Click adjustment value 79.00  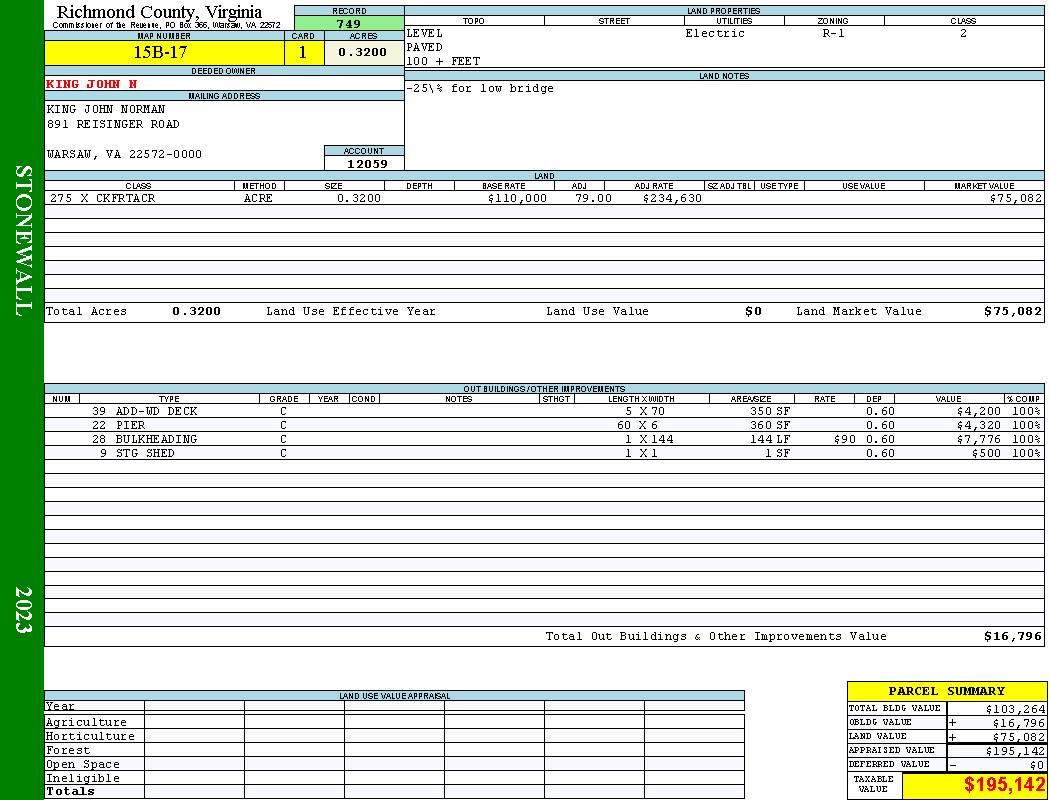click(593, 198)
